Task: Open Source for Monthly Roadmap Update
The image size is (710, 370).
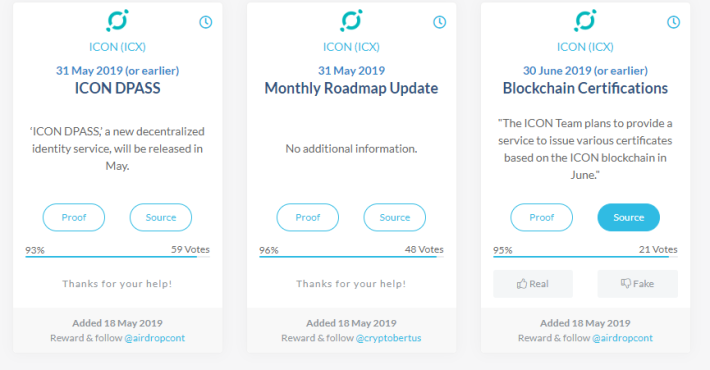Action: coord(394,217)
